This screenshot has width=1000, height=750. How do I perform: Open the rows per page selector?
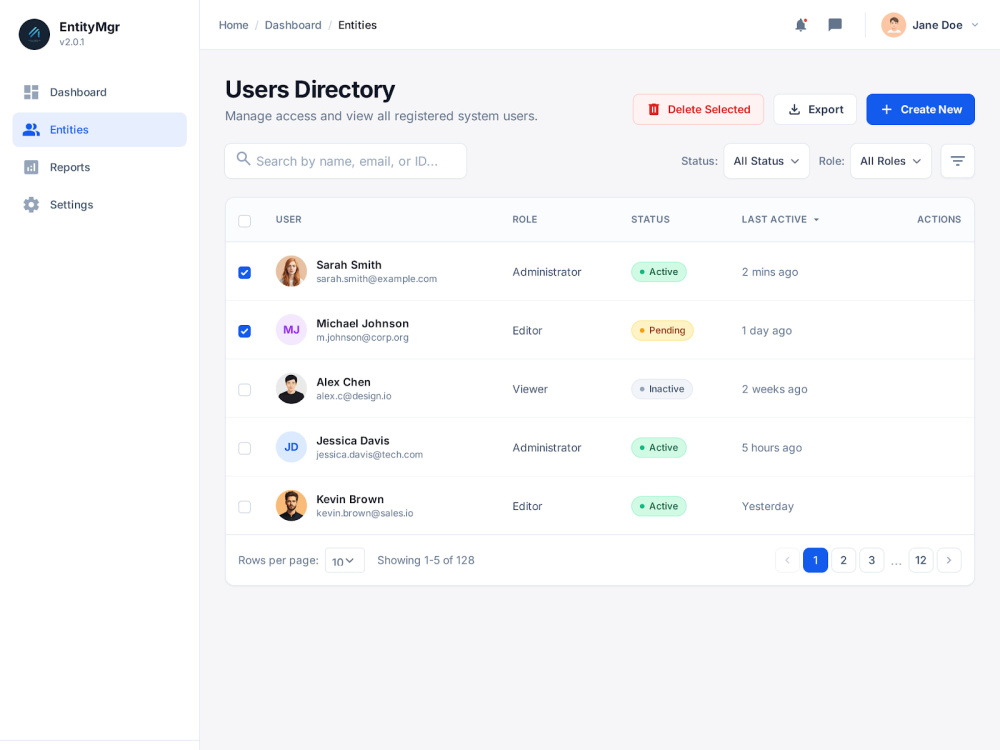click(x=344, y=560)
